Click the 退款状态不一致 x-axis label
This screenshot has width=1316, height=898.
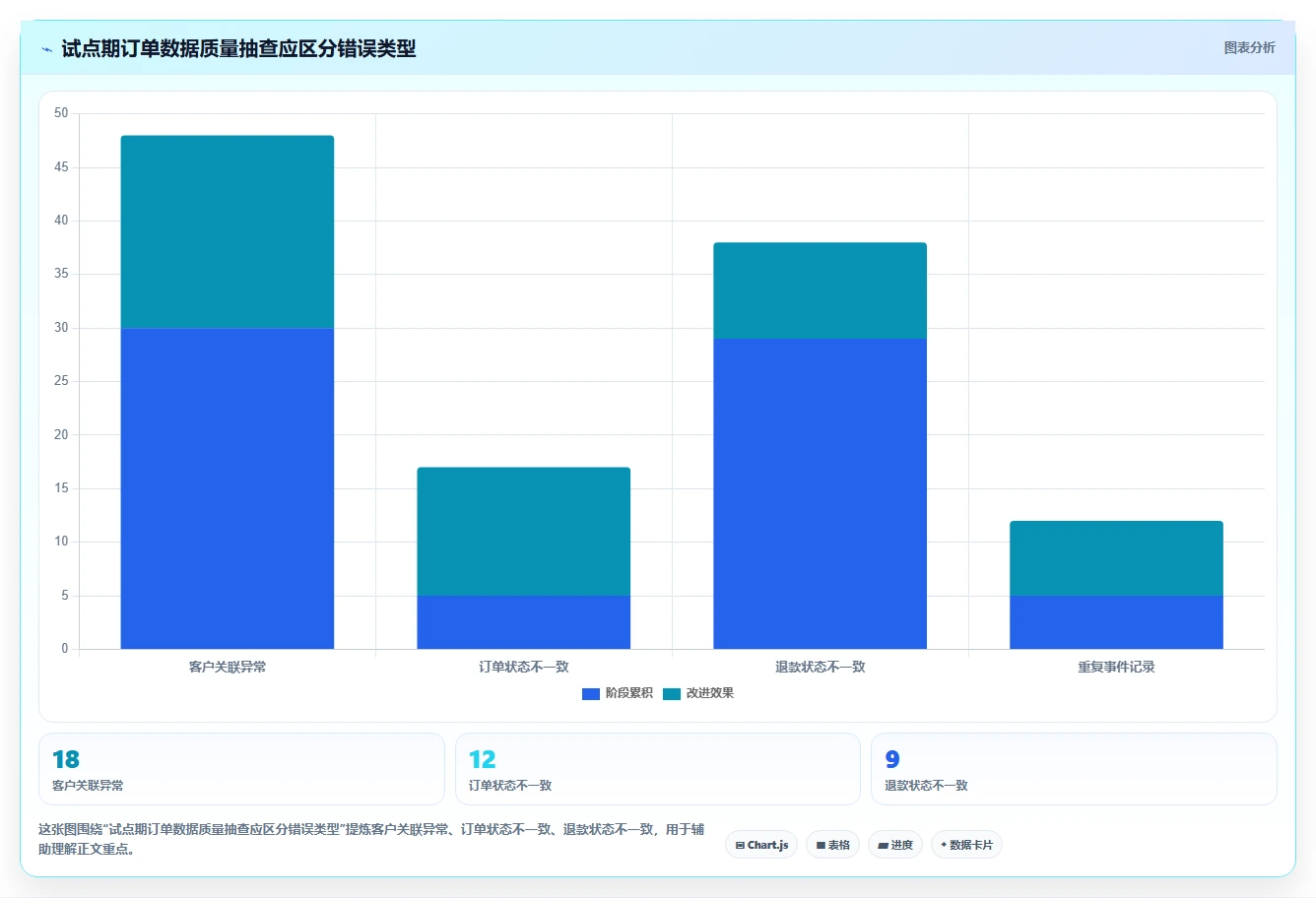[821, 668]
